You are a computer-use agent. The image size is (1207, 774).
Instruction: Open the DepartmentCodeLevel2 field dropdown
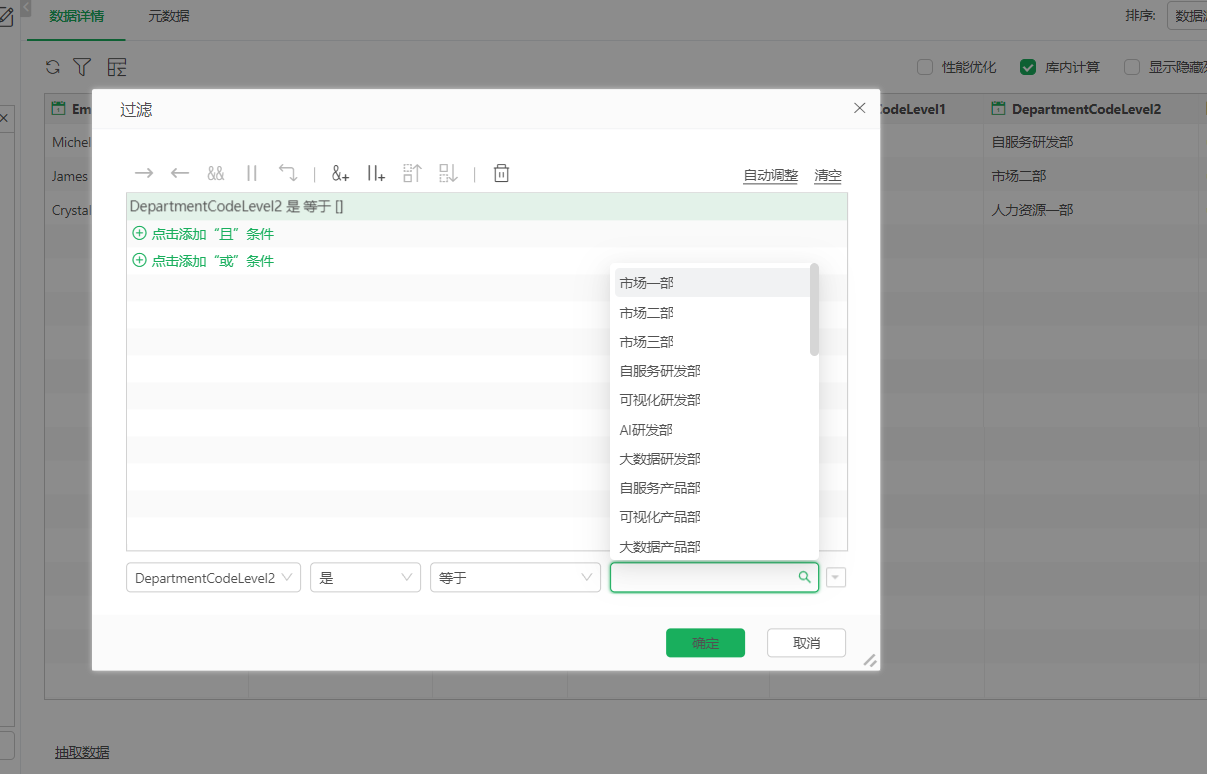213,578
